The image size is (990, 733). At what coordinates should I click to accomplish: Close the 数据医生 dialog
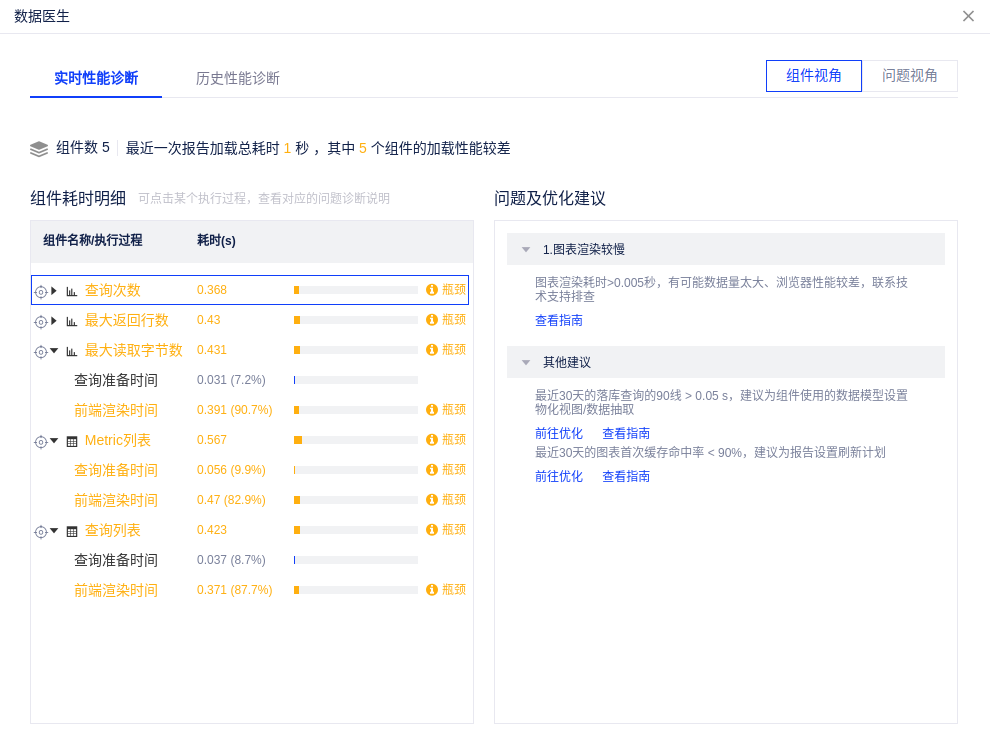(x=968, y=16)
